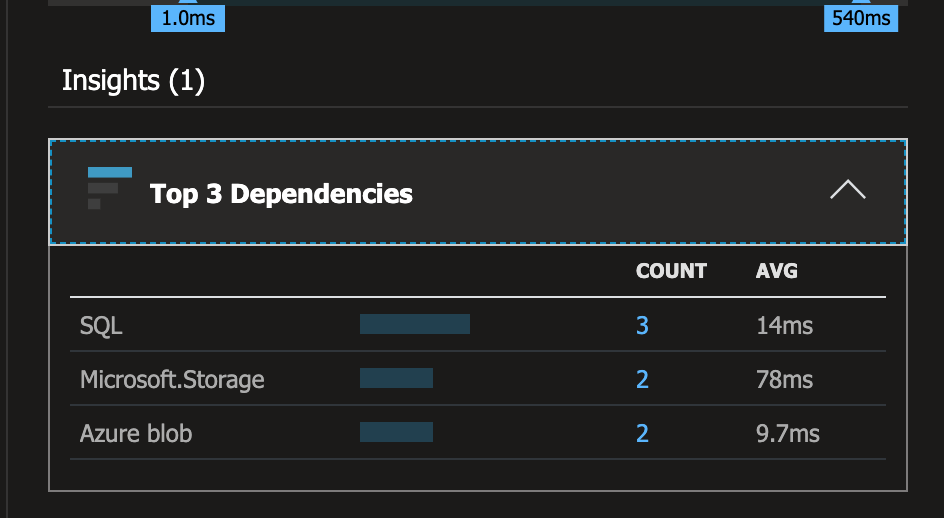Click the Microsoft.Storage usage bar
944x518 pixels.
point(396,378)
